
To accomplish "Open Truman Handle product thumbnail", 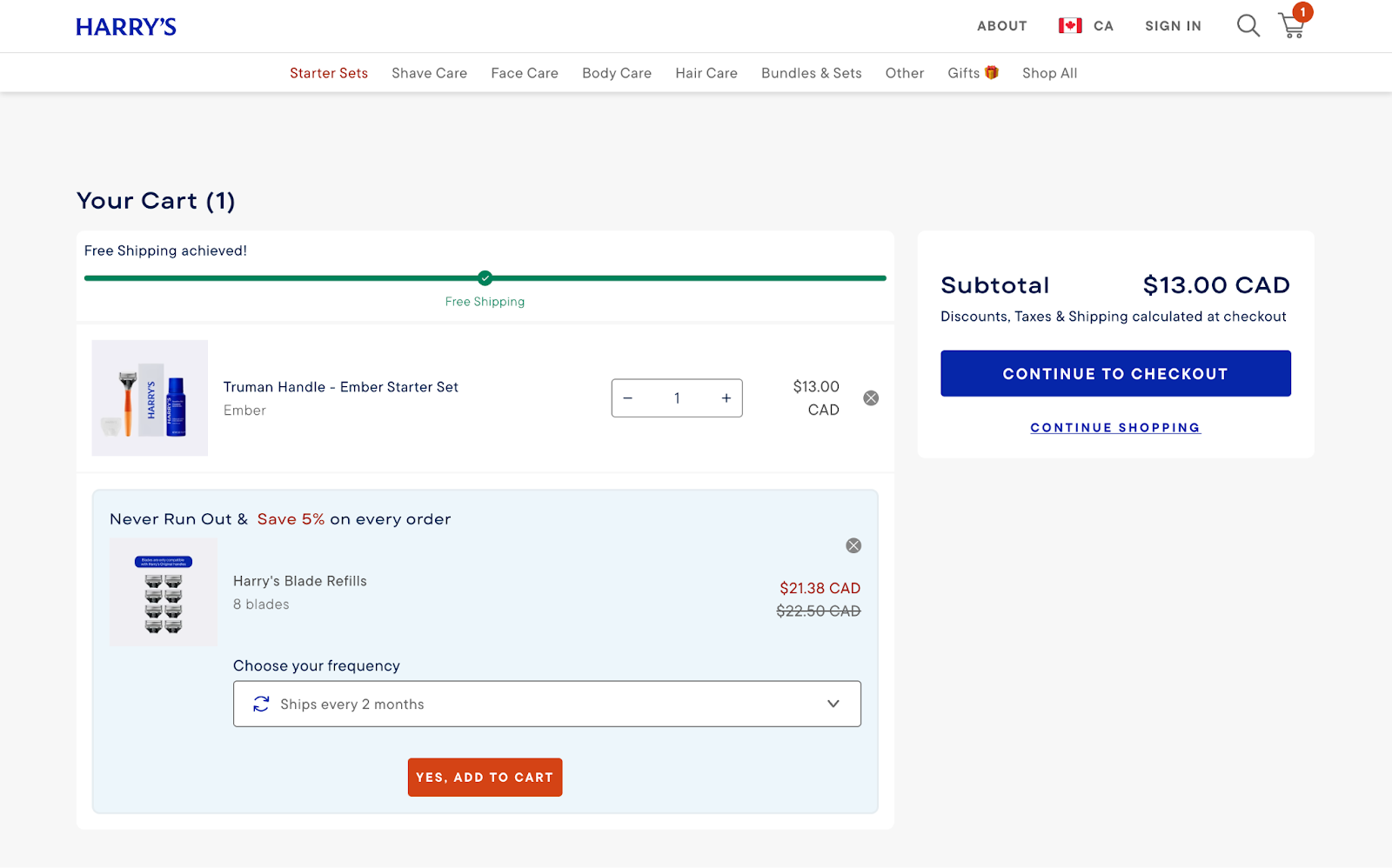I will (150, 397).
